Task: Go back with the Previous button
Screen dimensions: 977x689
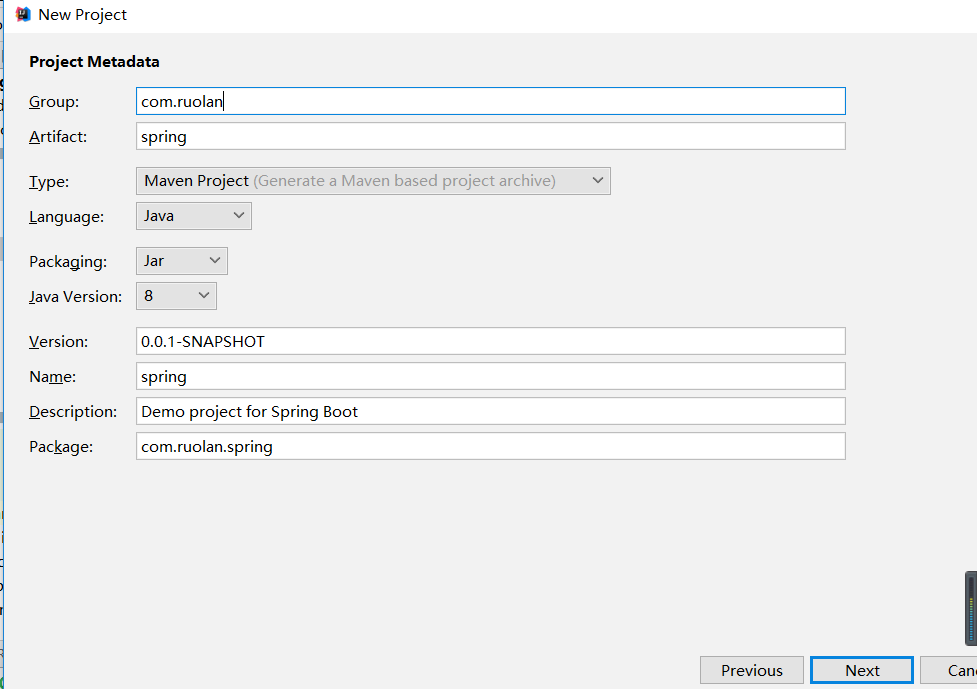Action: [751, 670]
